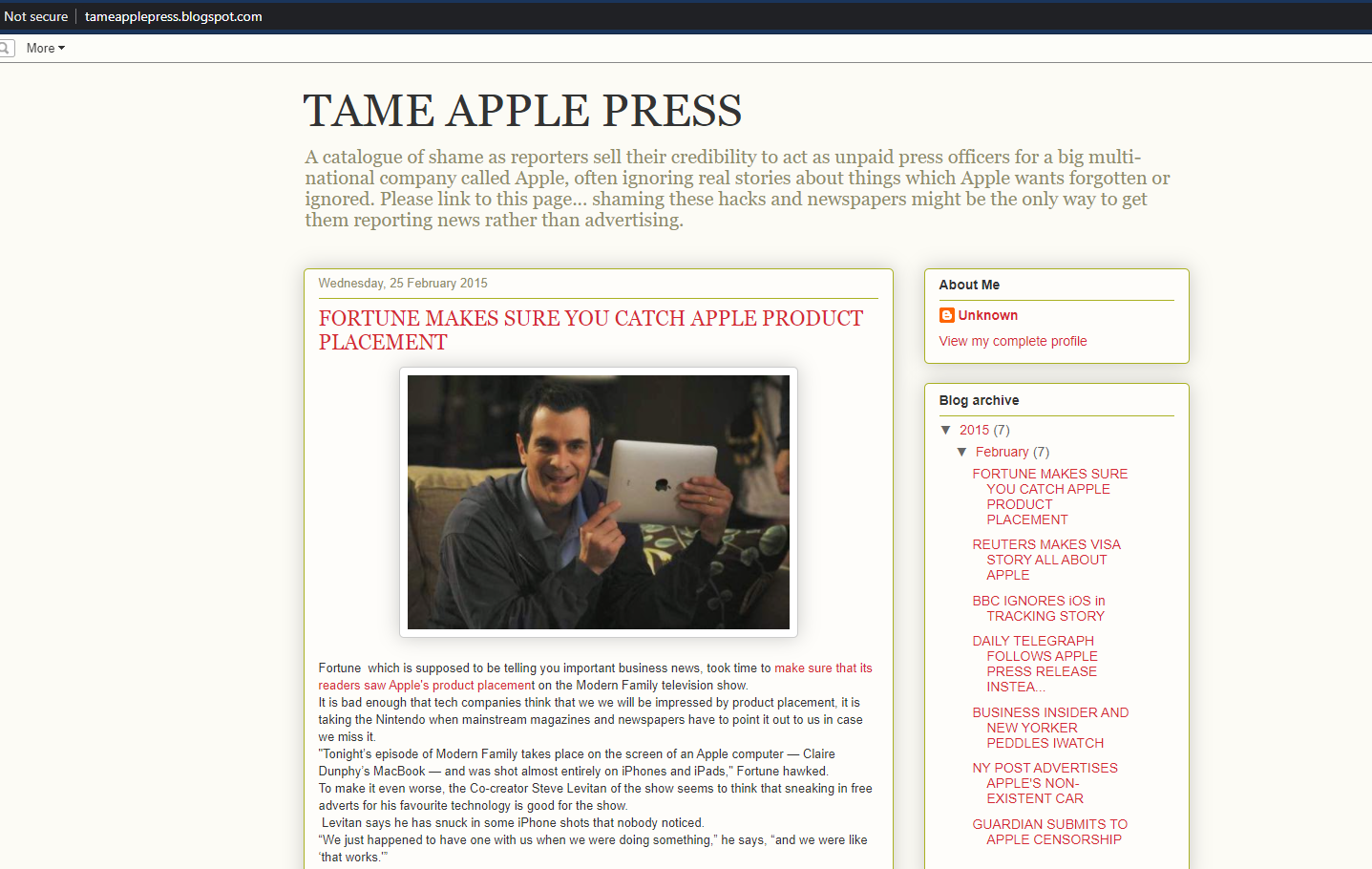The height and width of the screenshot is (869, 1372).
Task: Open the More dropdown menu
Action: pyautogui.click(x=45, y=48)
